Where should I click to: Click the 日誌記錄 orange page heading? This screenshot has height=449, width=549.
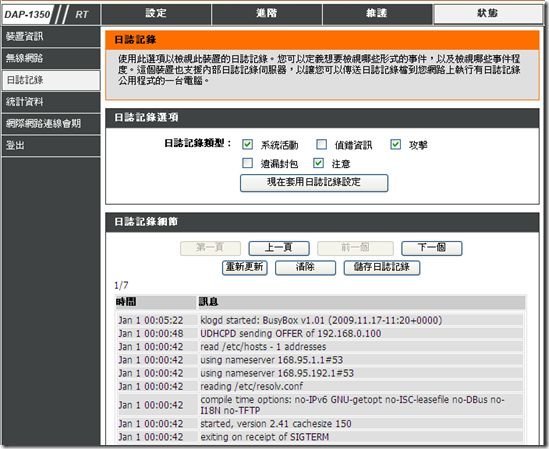135,40
